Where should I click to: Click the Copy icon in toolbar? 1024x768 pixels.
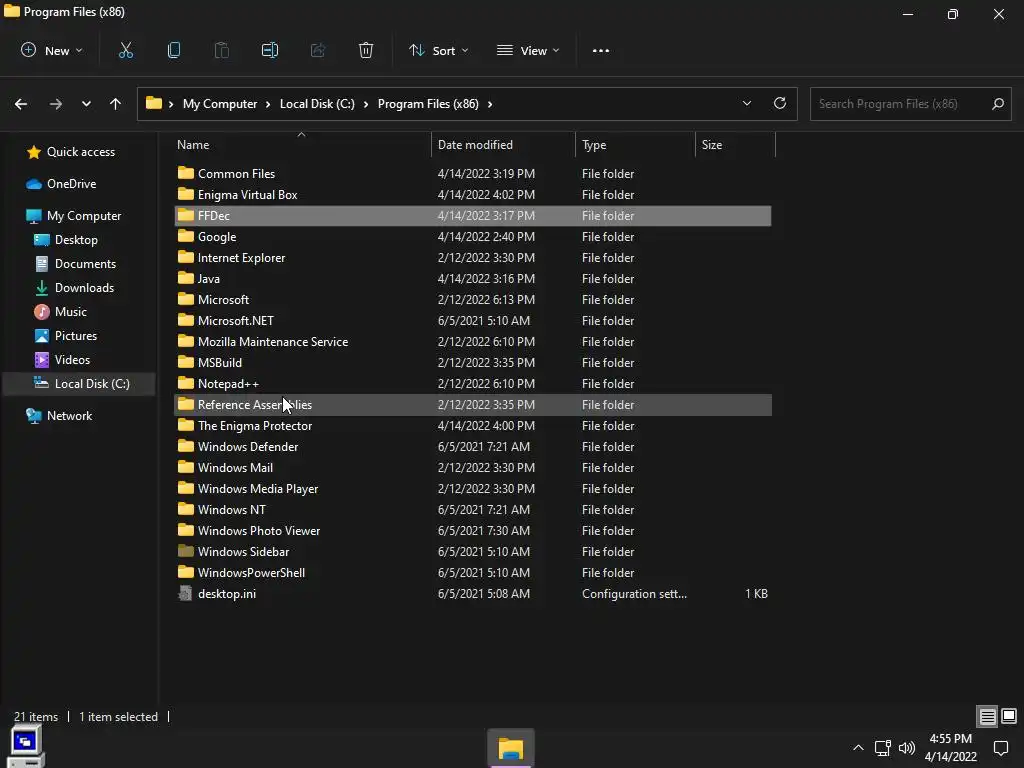point(174,50)
